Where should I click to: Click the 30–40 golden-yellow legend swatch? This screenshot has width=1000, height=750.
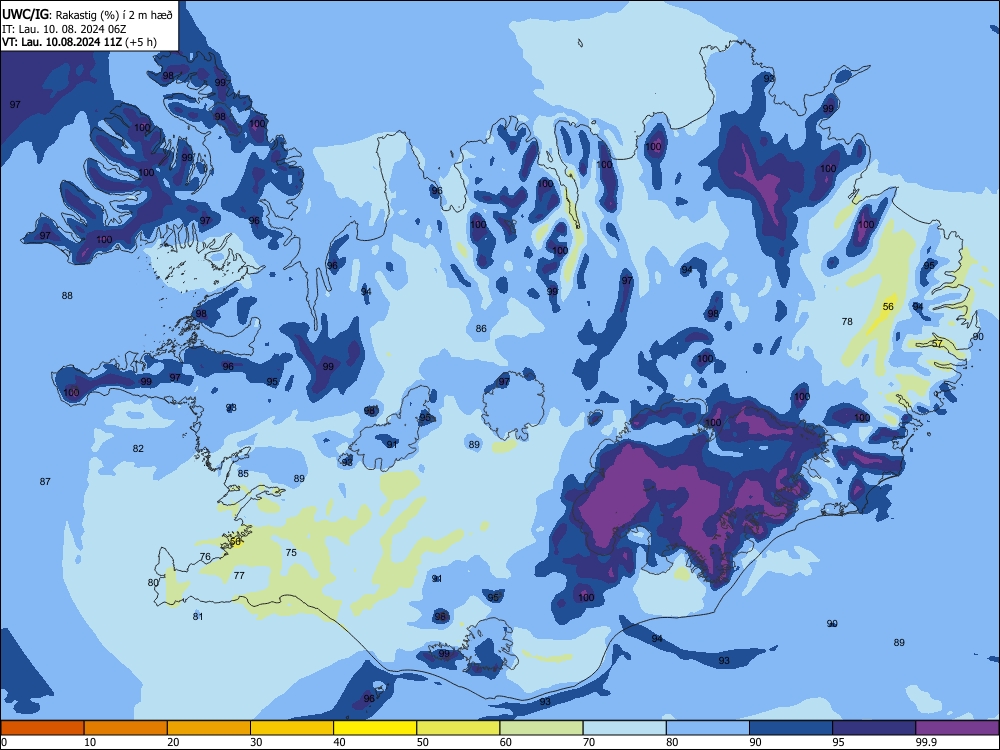click(x=292, y=728)
